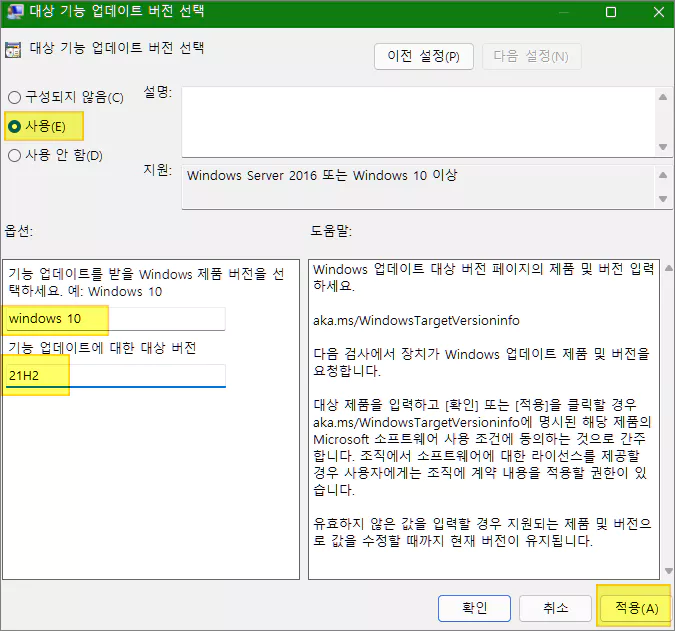
Task: Click the up arrow of the 도움말 scrollbar
Action: tap(668, 268)
